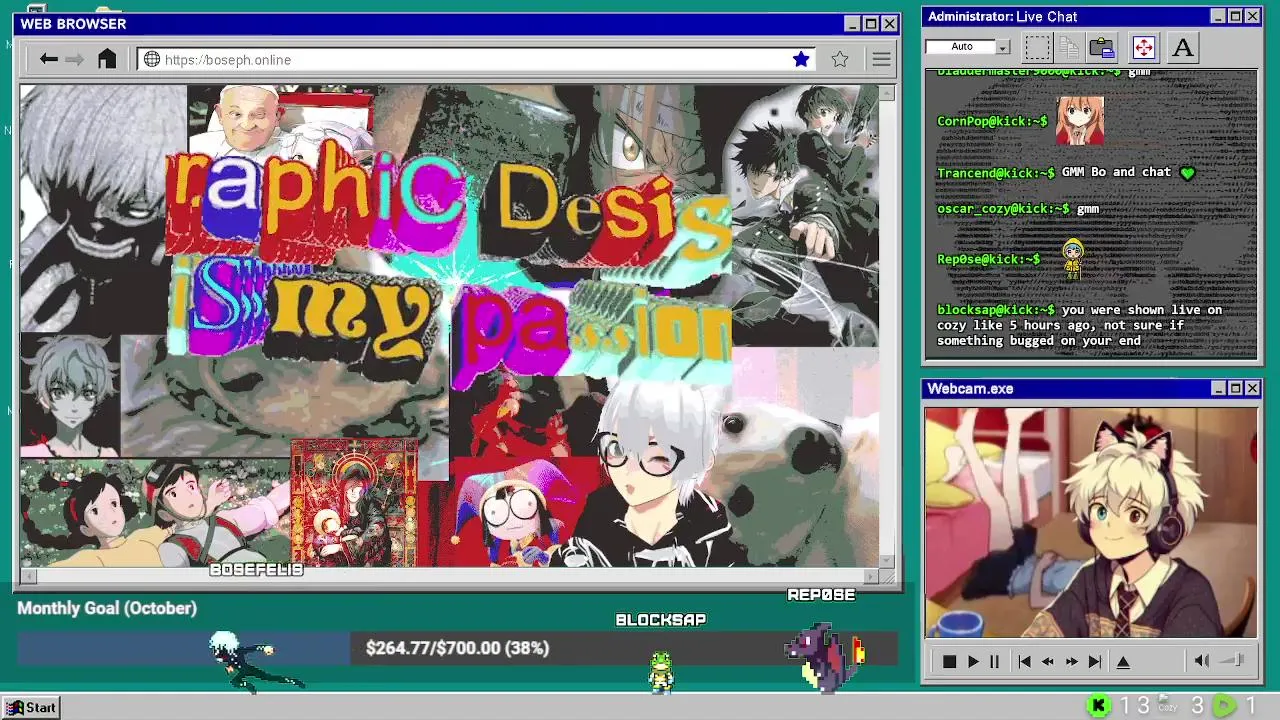Click the Cozy icon in taskbar
The width and height of the screenshot is (1280, 720).
pyautogui.click(x=1167, y=705)
